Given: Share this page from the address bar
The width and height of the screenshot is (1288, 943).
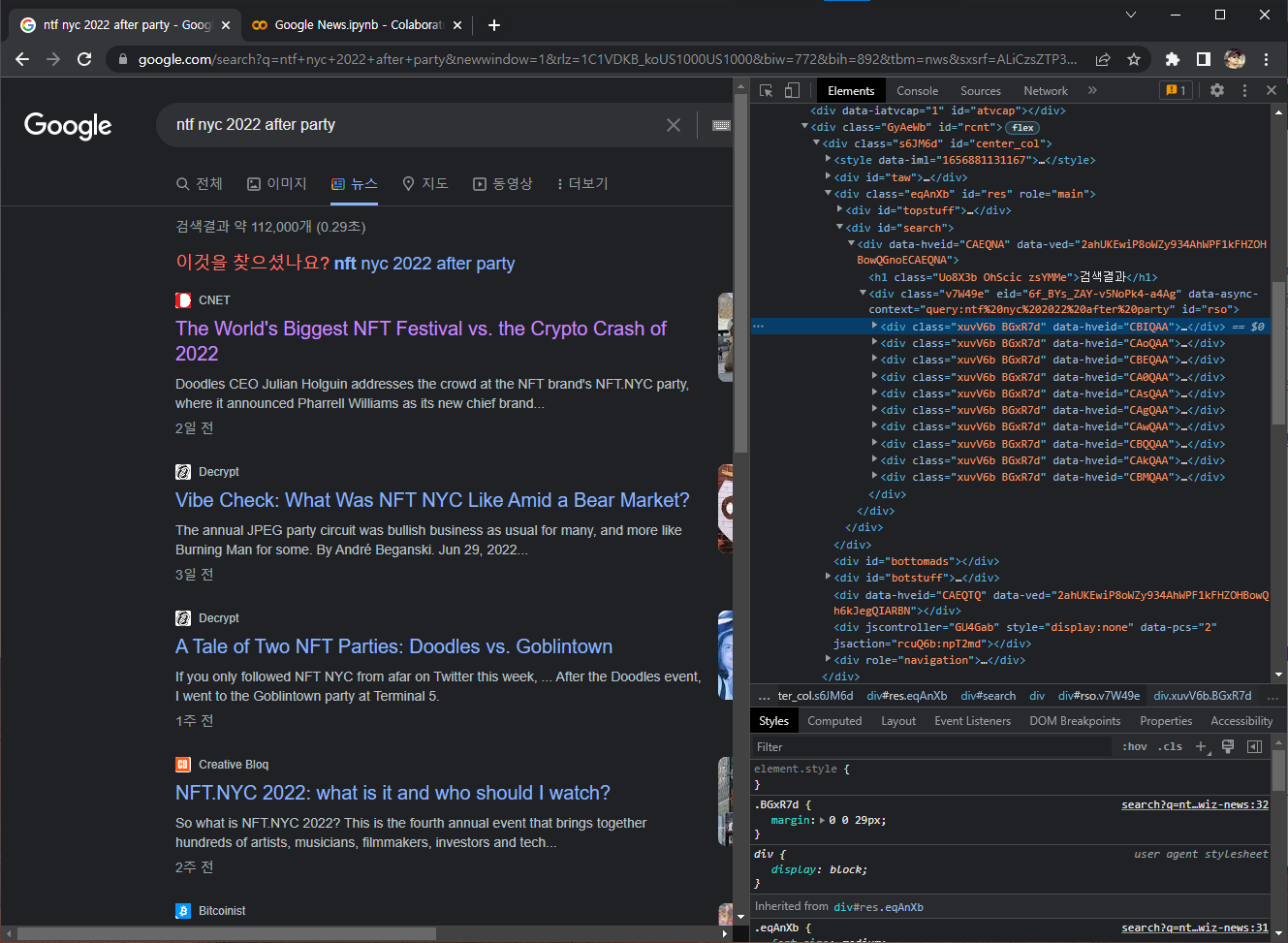Looking at the screenshot, I should 1103,59.
